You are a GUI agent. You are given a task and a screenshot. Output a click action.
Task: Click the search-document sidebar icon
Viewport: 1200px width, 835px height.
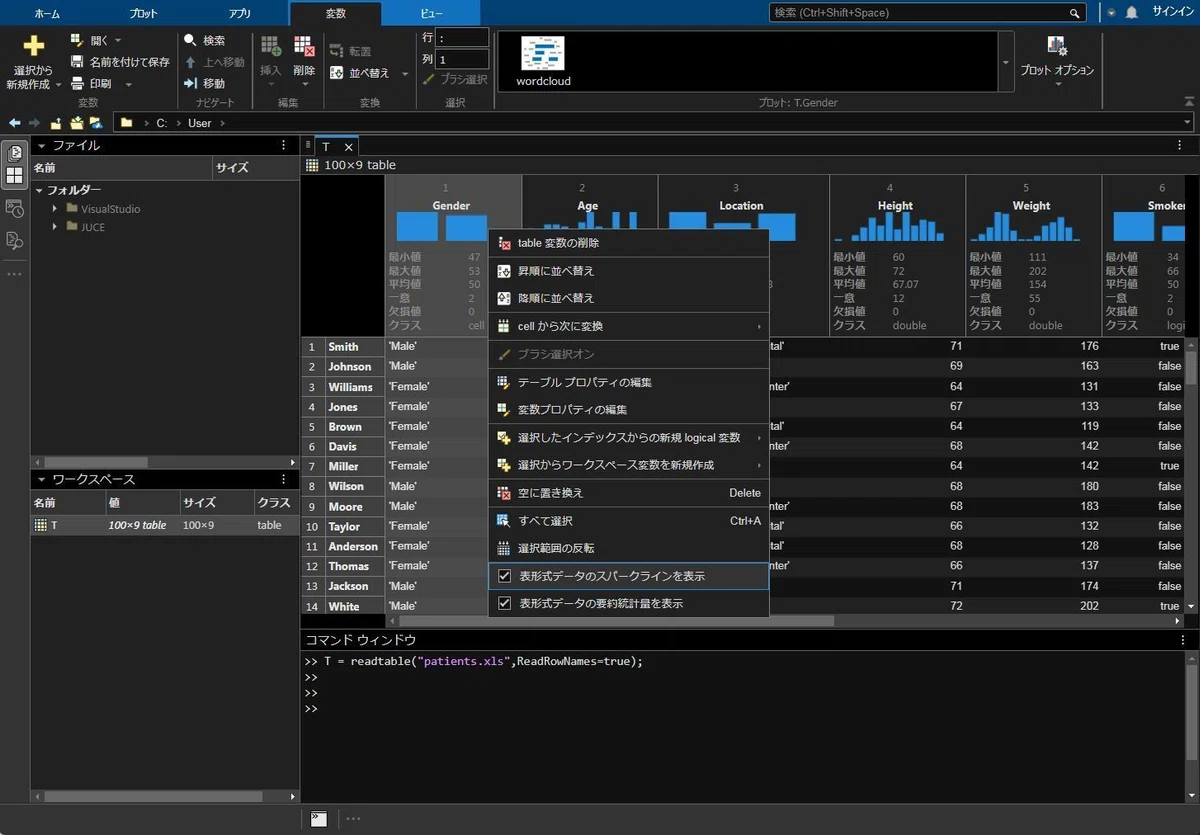[x=15, y=240]
